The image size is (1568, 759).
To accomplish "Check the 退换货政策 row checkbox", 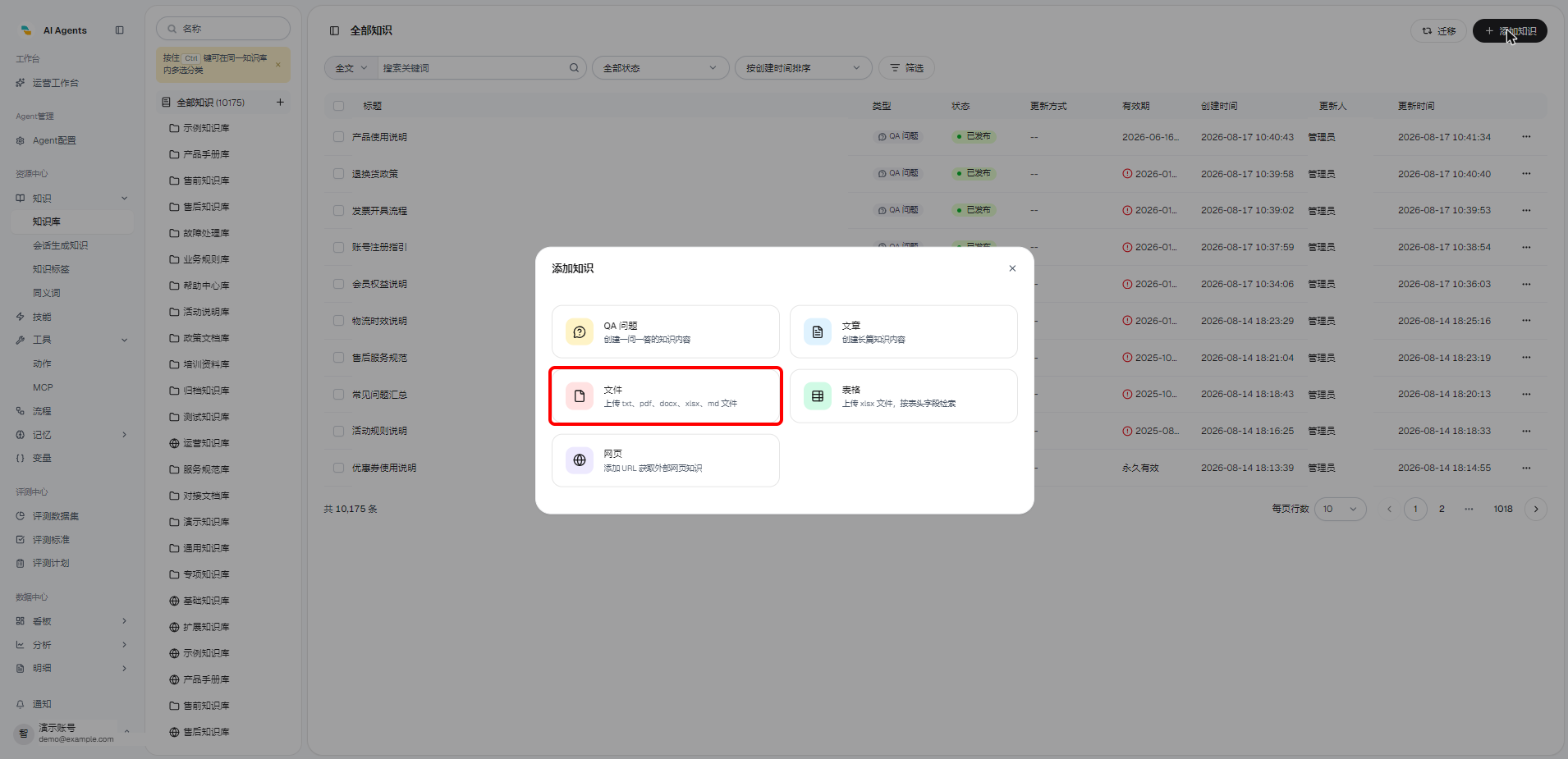I will pyautogui.click(x=338, y=174).
